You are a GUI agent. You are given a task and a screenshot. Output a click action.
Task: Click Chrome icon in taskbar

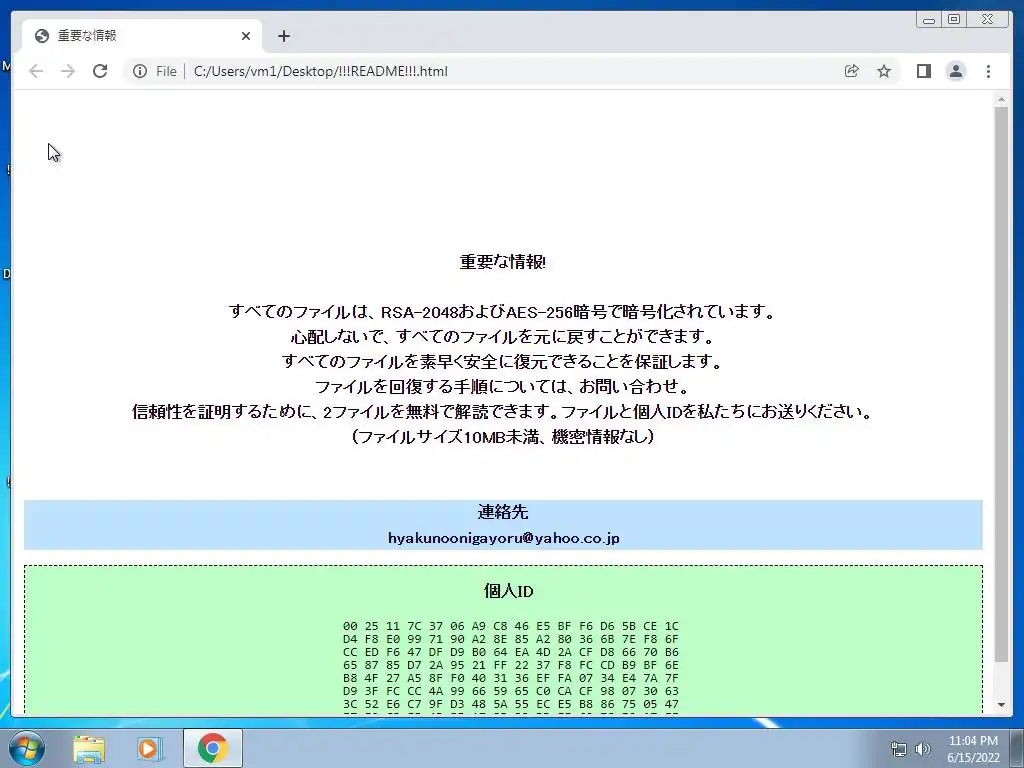click(213, 748)
